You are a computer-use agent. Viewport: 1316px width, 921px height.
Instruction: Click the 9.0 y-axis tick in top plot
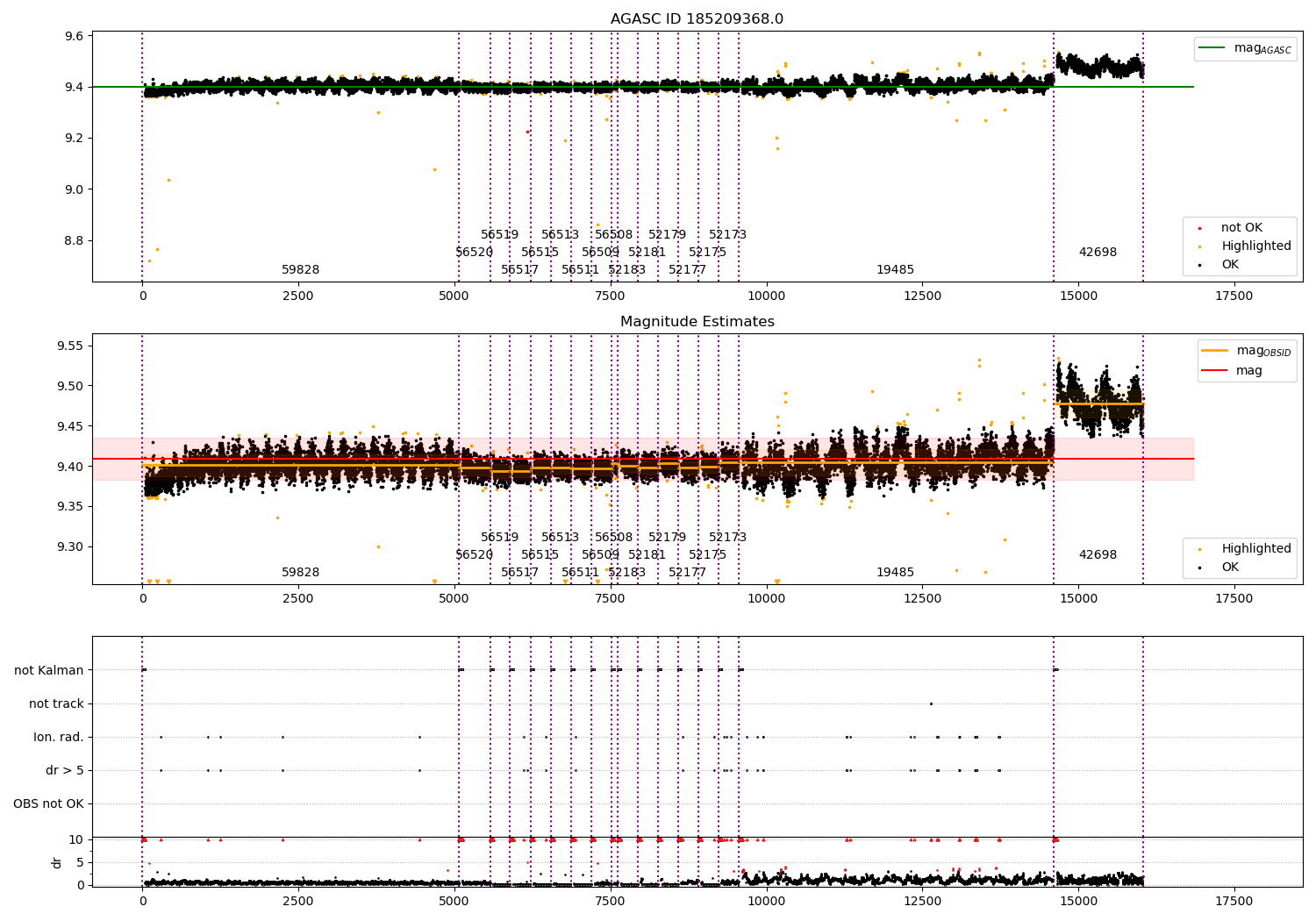coord(75,189)
